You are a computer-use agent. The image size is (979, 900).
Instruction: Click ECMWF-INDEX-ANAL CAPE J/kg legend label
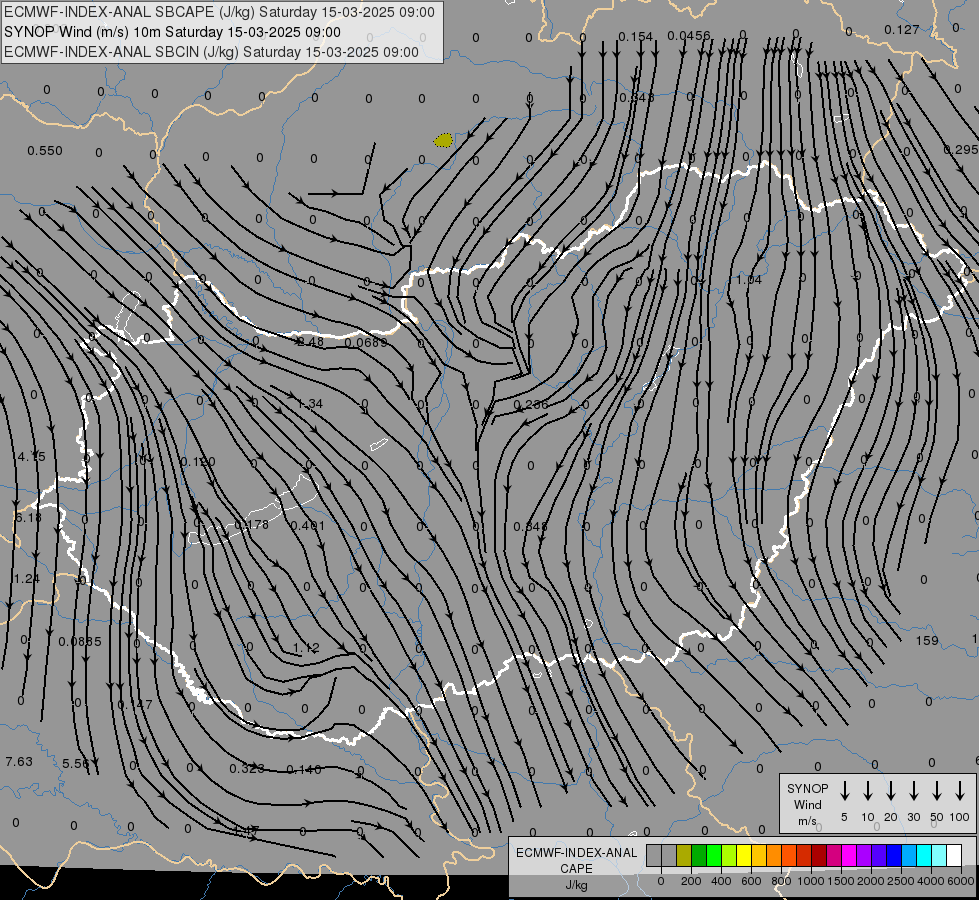(x=576, y=868)
